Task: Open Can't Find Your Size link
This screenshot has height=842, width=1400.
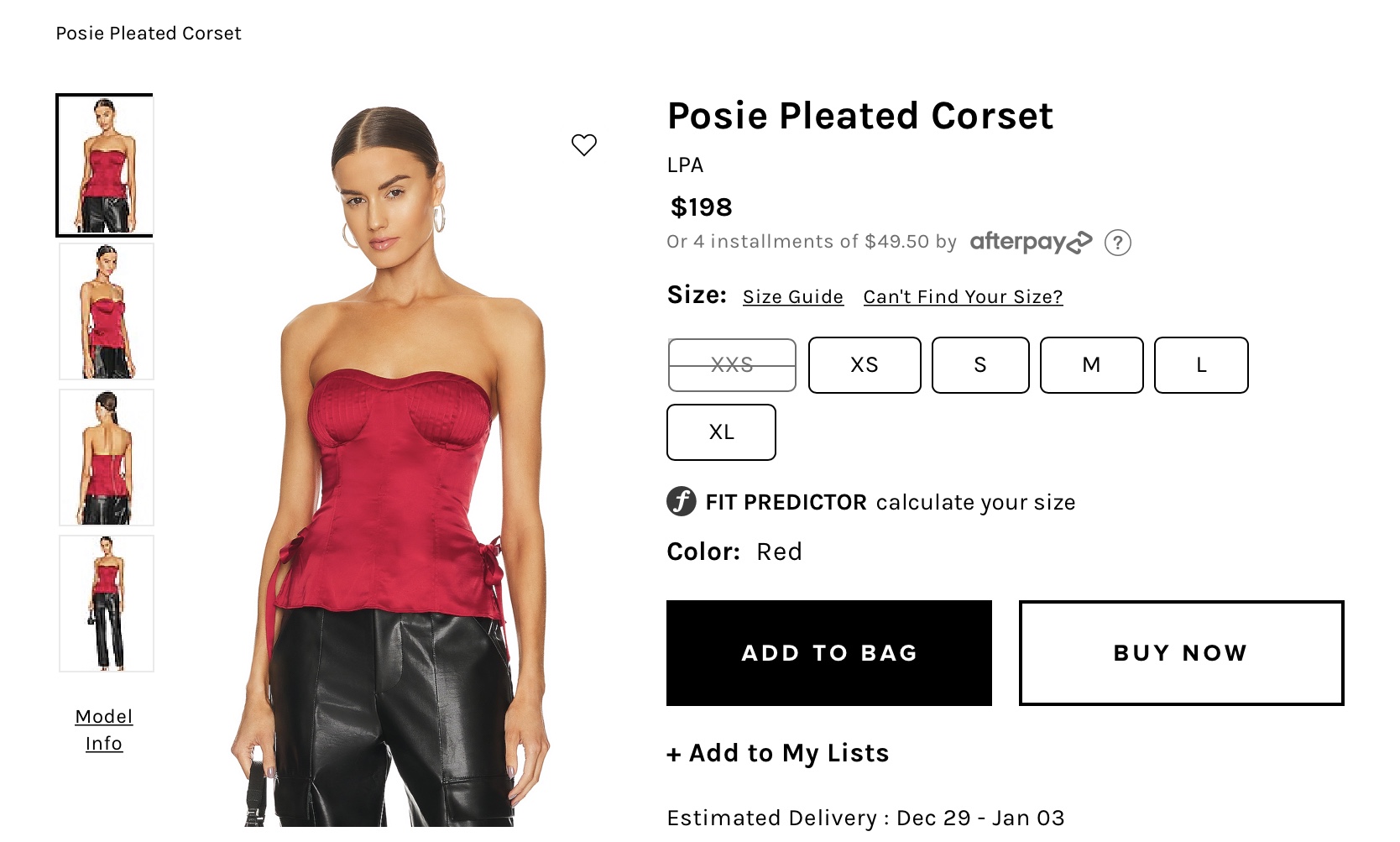Action: 963,297
